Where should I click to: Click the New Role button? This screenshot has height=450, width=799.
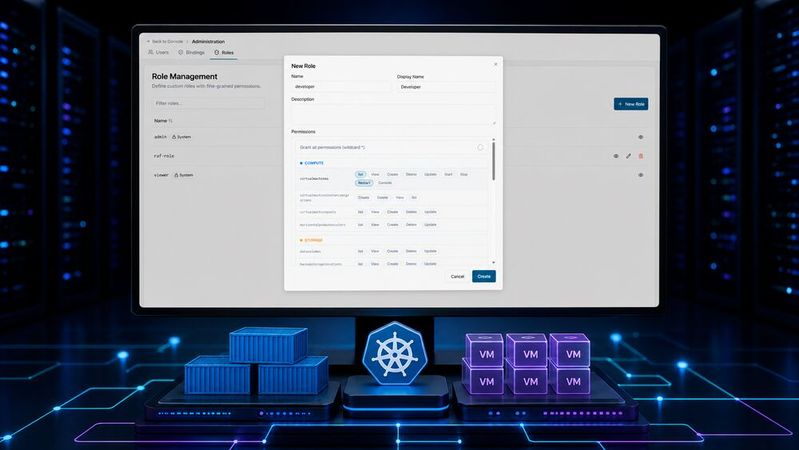tap(631, 104)
